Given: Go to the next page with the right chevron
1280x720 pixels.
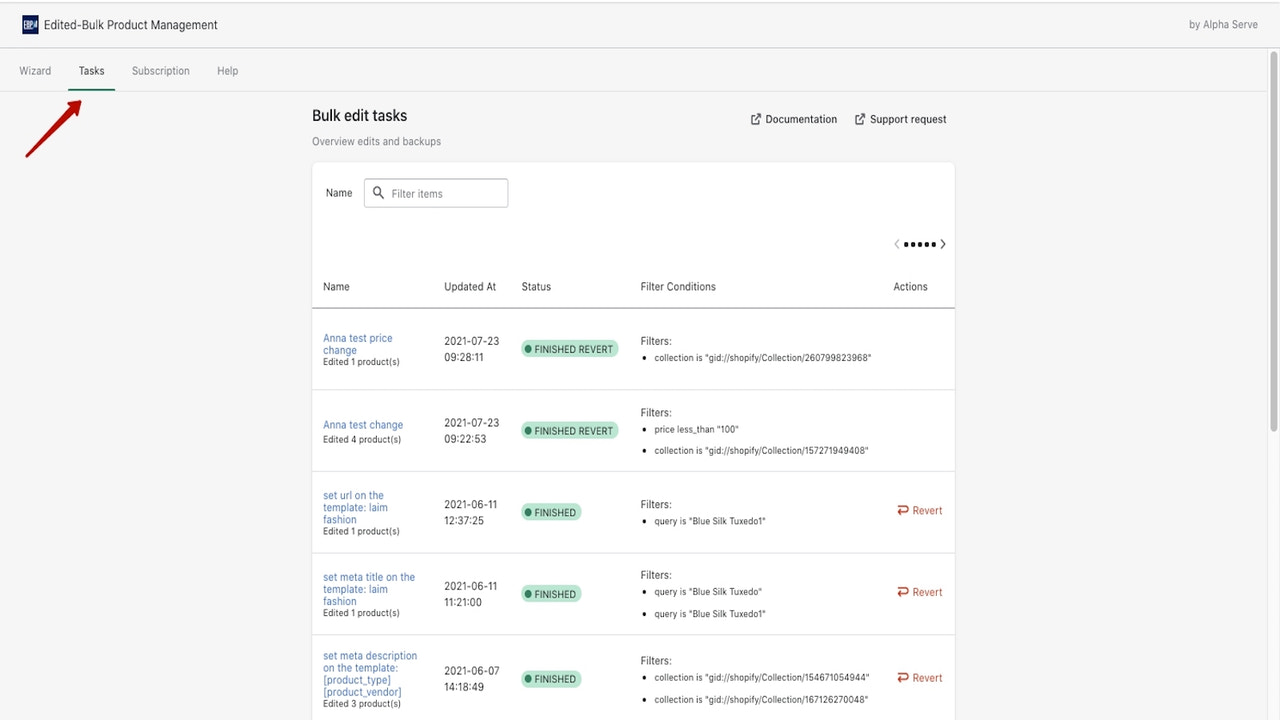Looking at the screenshot, I should 942,243.
